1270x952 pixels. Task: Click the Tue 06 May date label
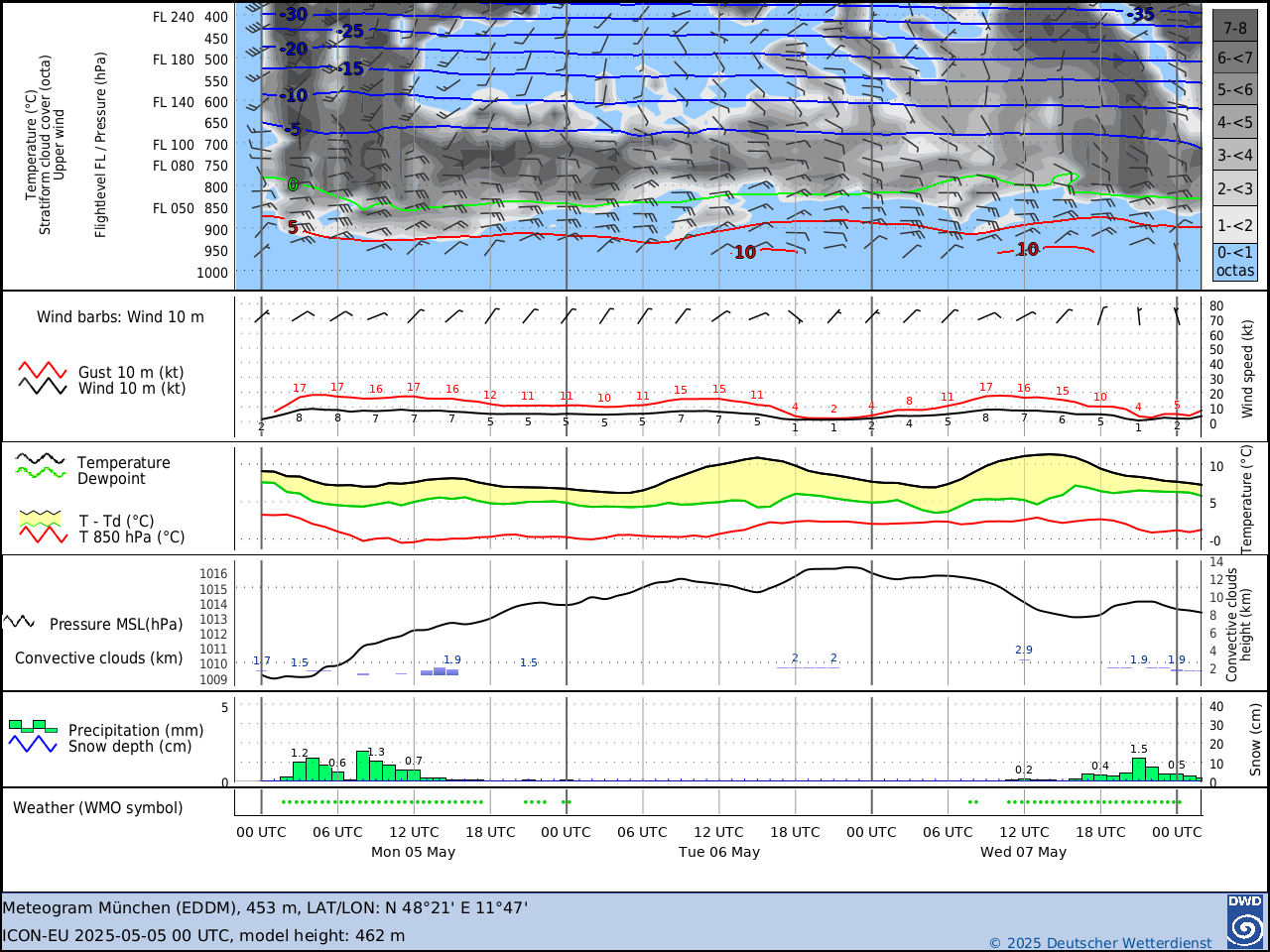[x=718, y=852]
